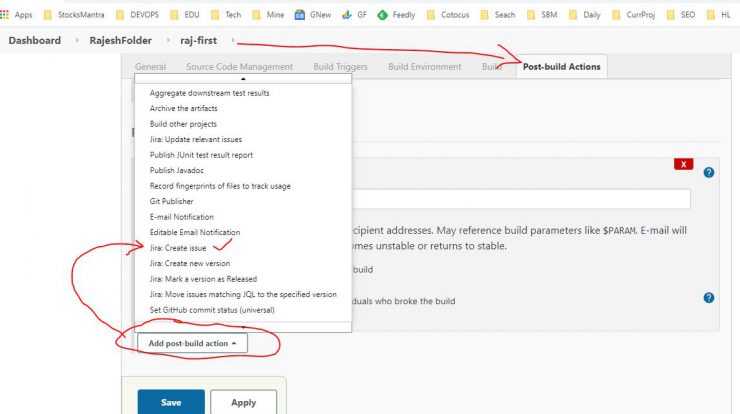The height and width of the screenshot is (414, 740).
Task: Open the GNew bookmark
Action: (312, 15)
